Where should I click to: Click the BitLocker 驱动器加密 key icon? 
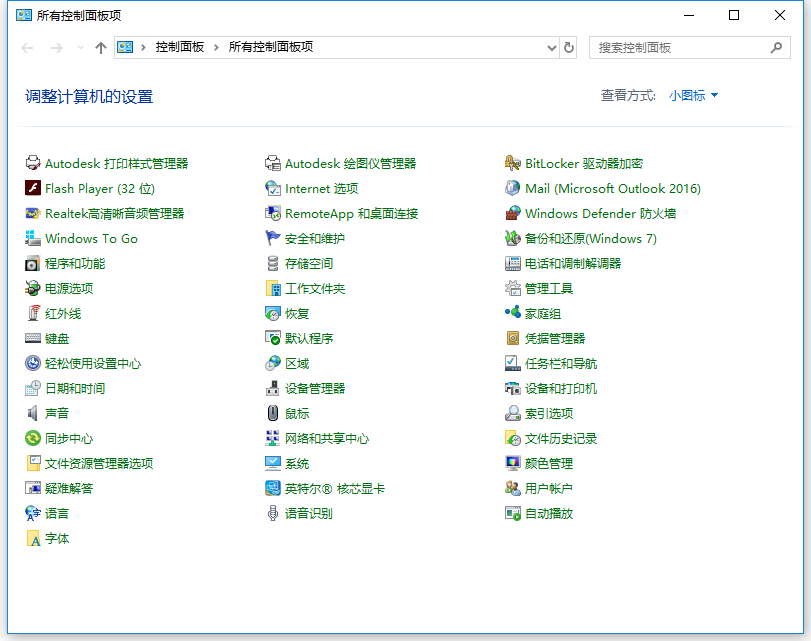point(513,163)
